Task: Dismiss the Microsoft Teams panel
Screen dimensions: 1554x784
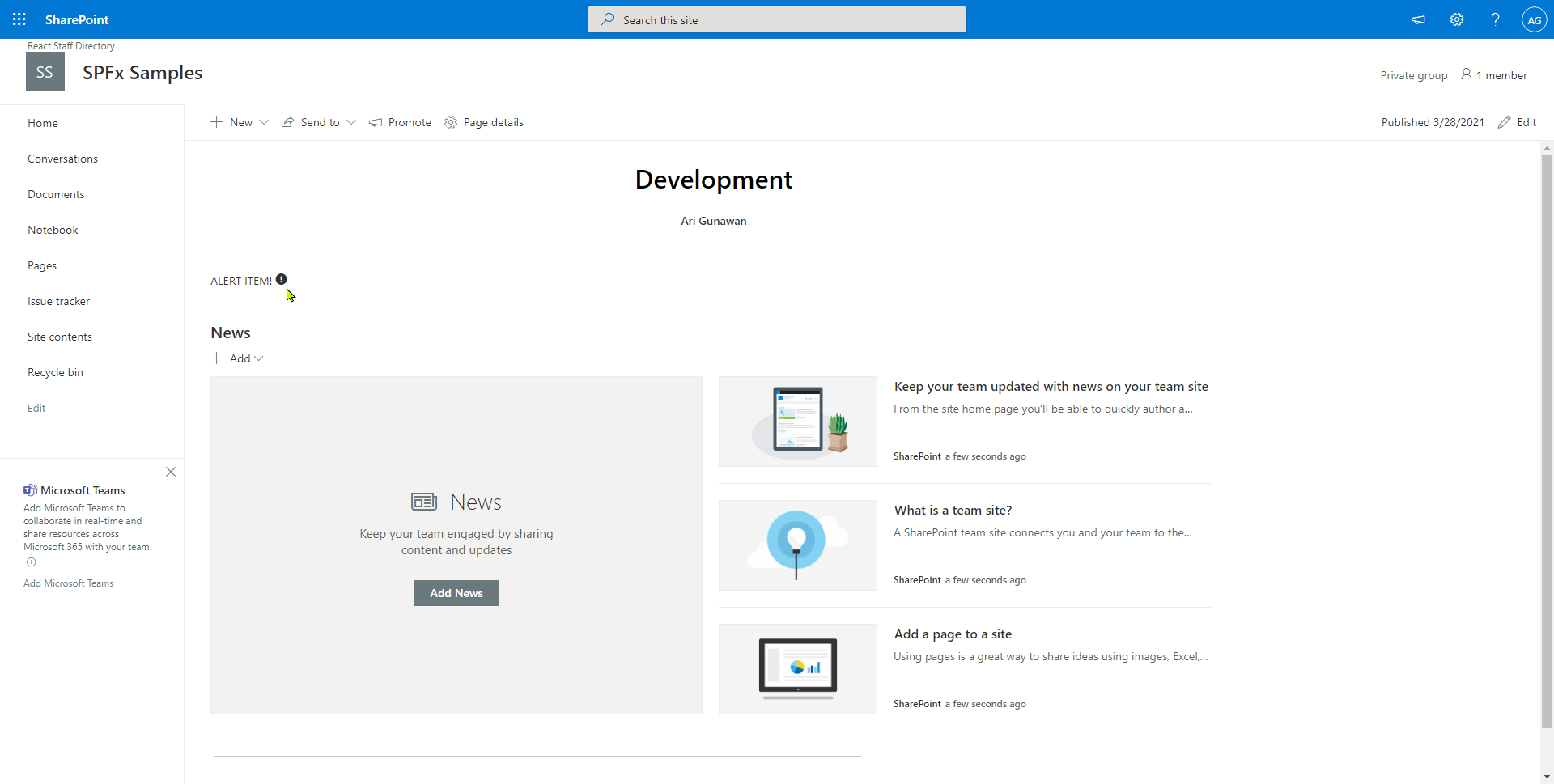Action: point(171,472)
